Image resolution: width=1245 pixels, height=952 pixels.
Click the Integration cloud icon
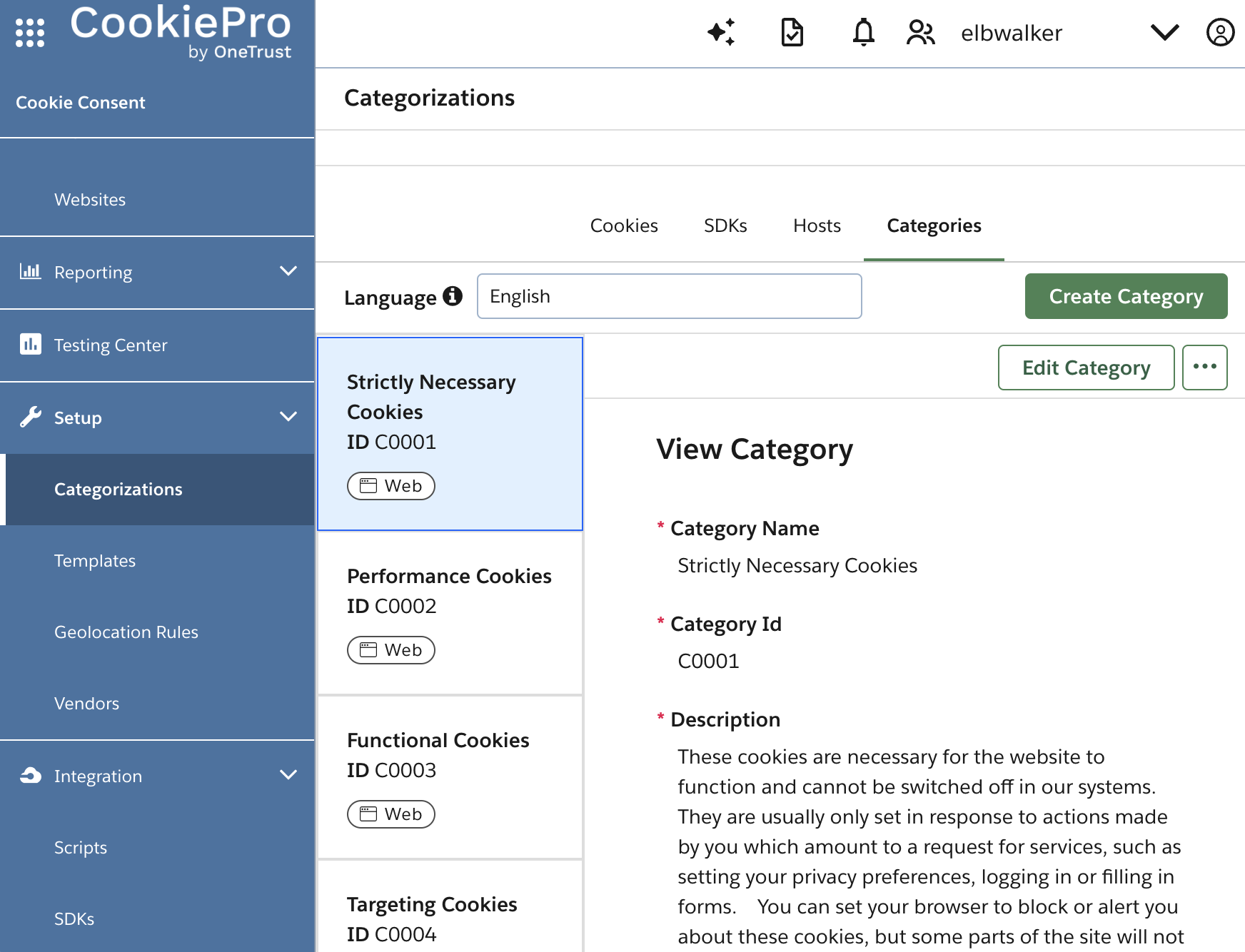(x=29, y=776)
